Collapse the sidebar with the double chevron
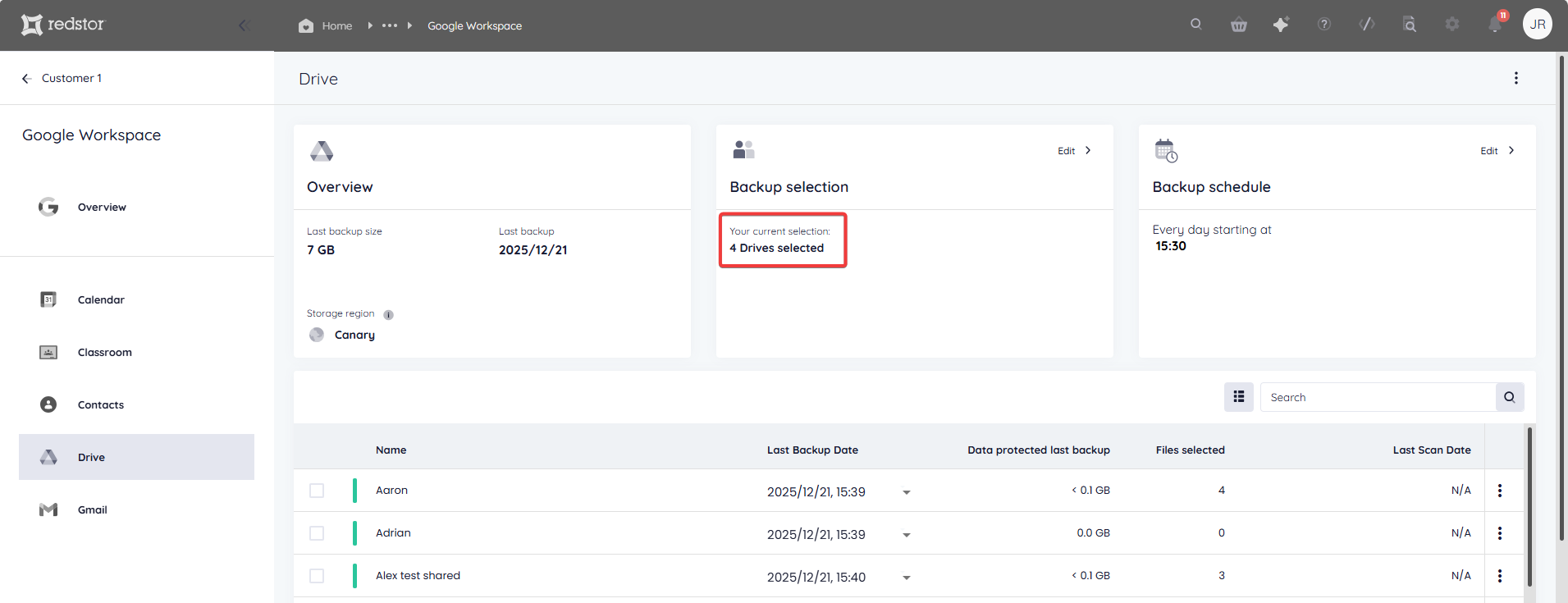This screenshot has height=603, width=1568. [244, 25]
